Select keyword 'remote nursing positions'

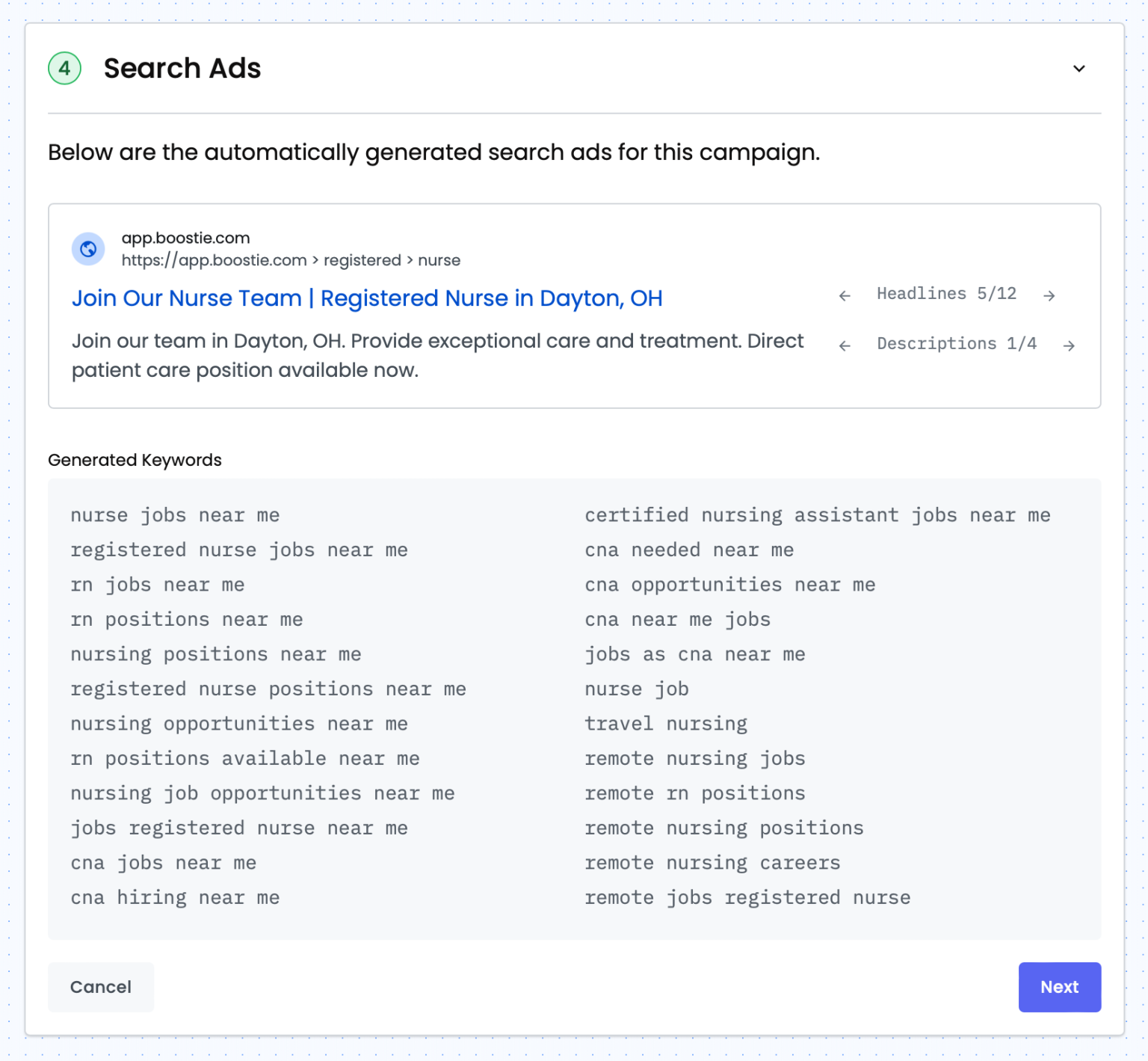(x=724, y=828)
